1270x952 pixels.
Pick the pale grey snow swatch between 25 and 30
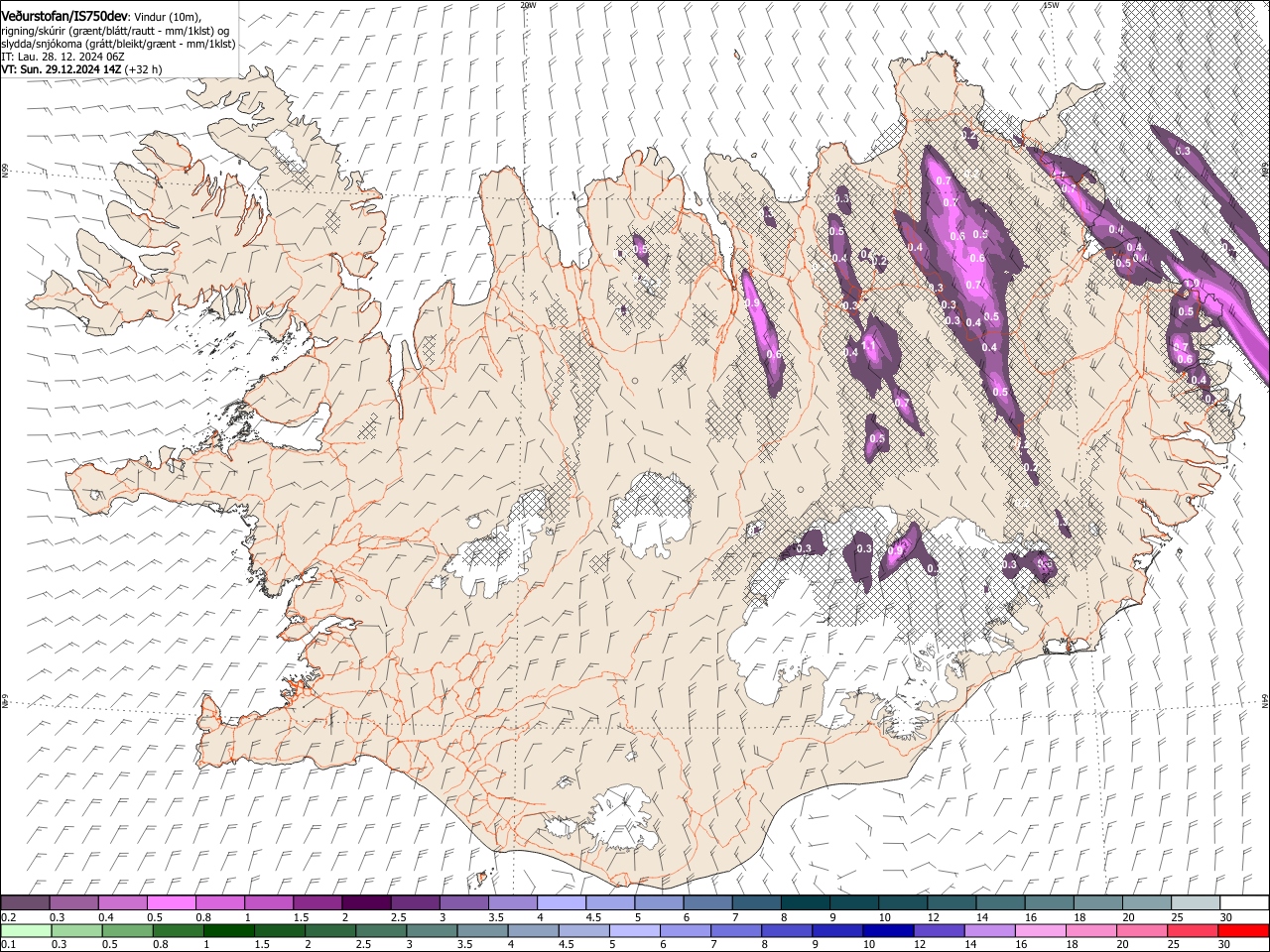[1197, 902]
